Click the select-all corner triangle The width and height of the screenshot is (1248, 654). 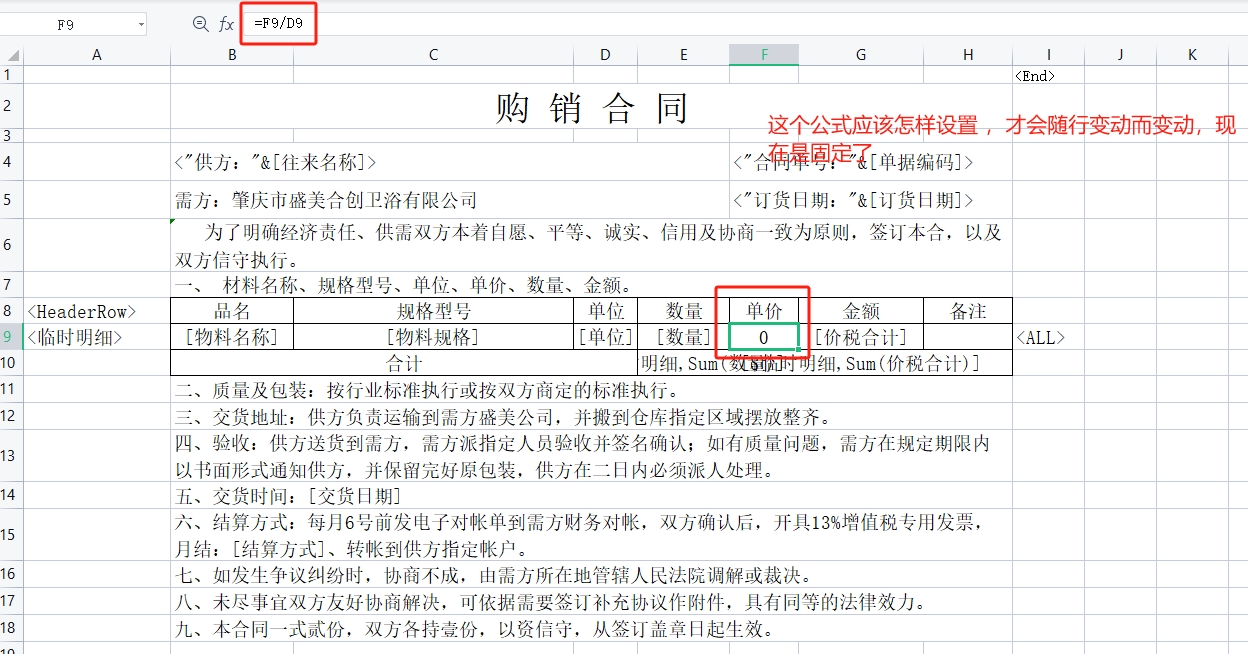tap(11, 55)
